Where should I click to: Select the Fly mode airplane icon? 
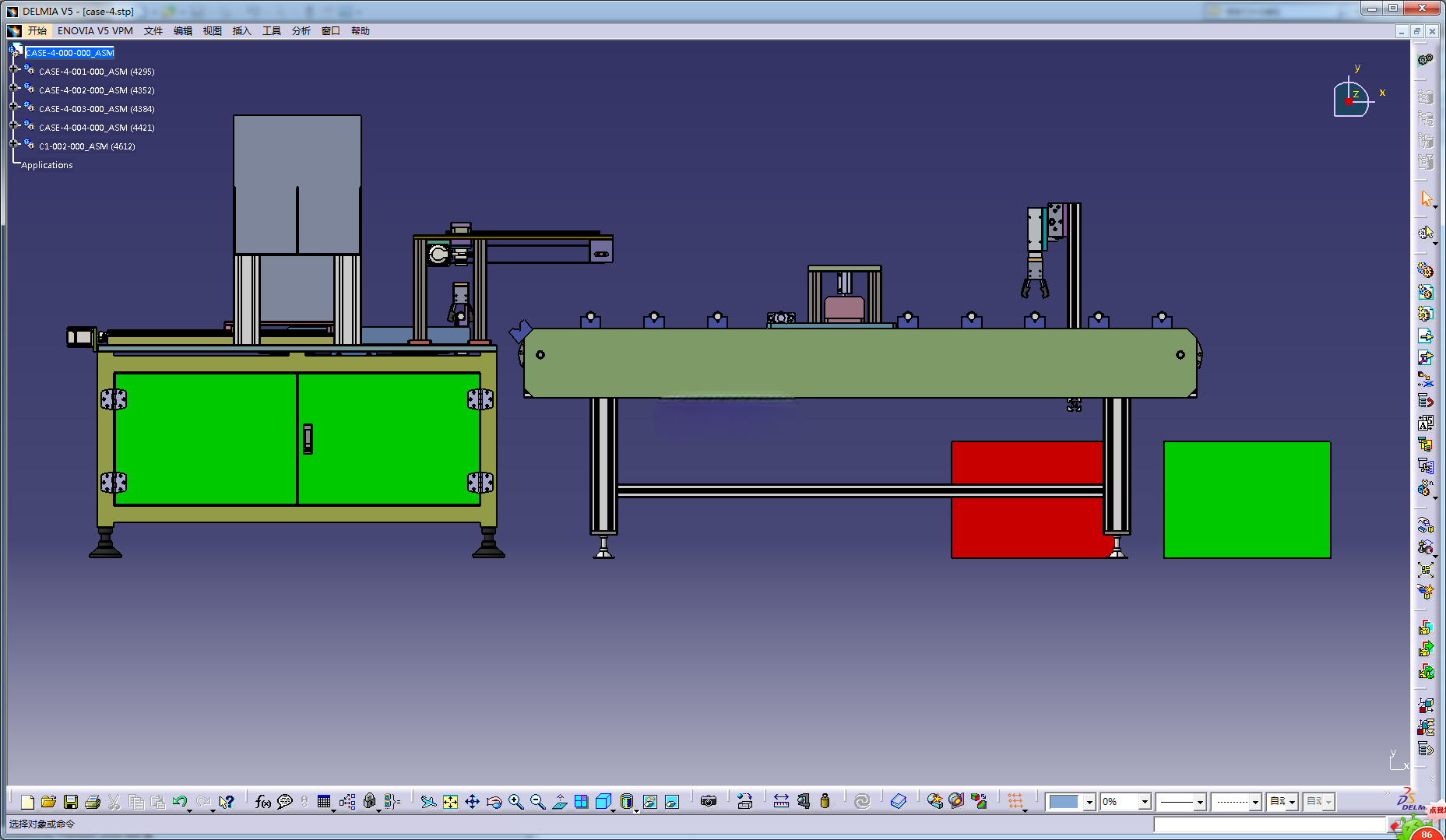tap(428, 802)
